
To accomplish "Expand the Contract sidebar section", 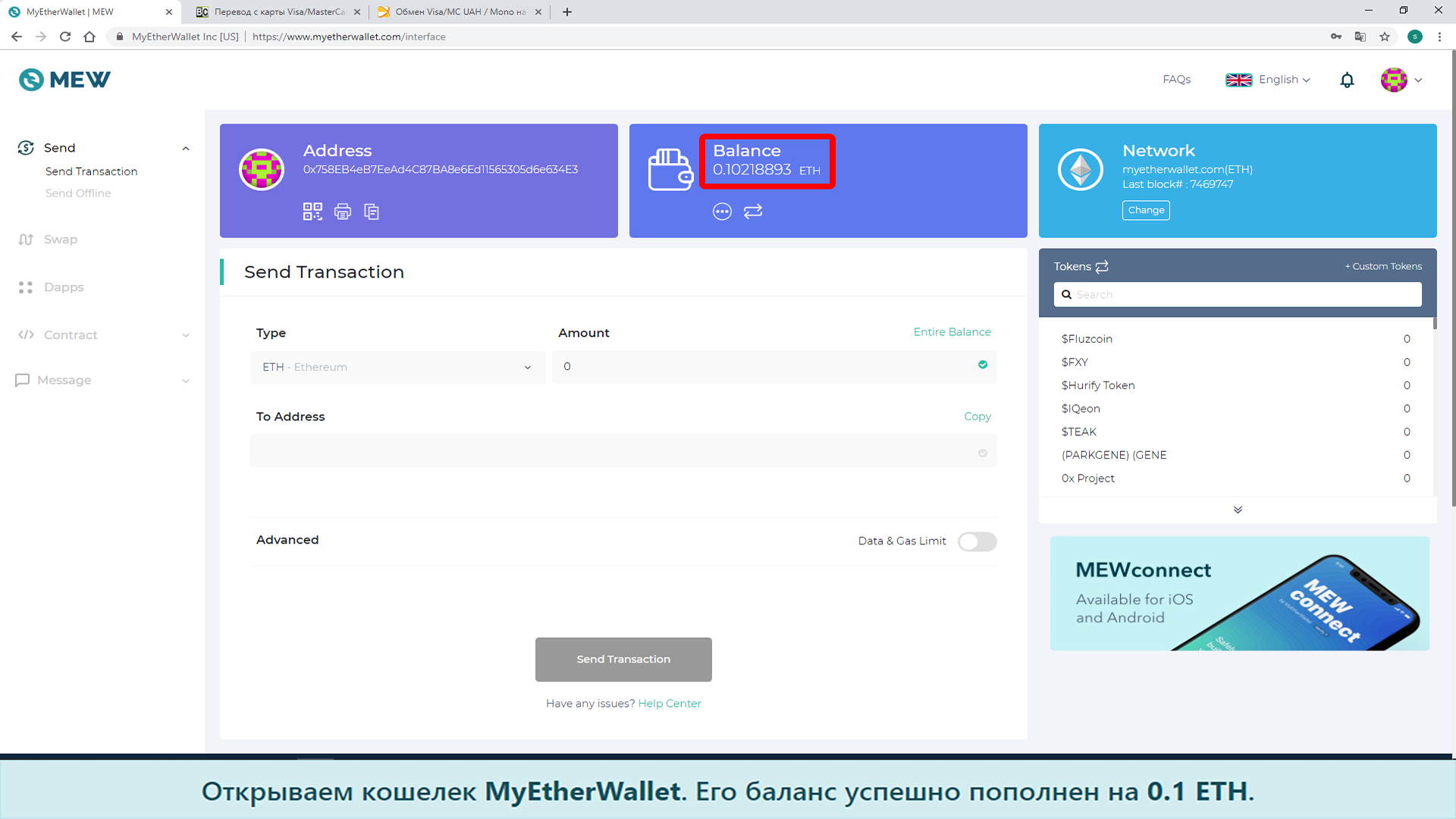I will click(186, 335).
